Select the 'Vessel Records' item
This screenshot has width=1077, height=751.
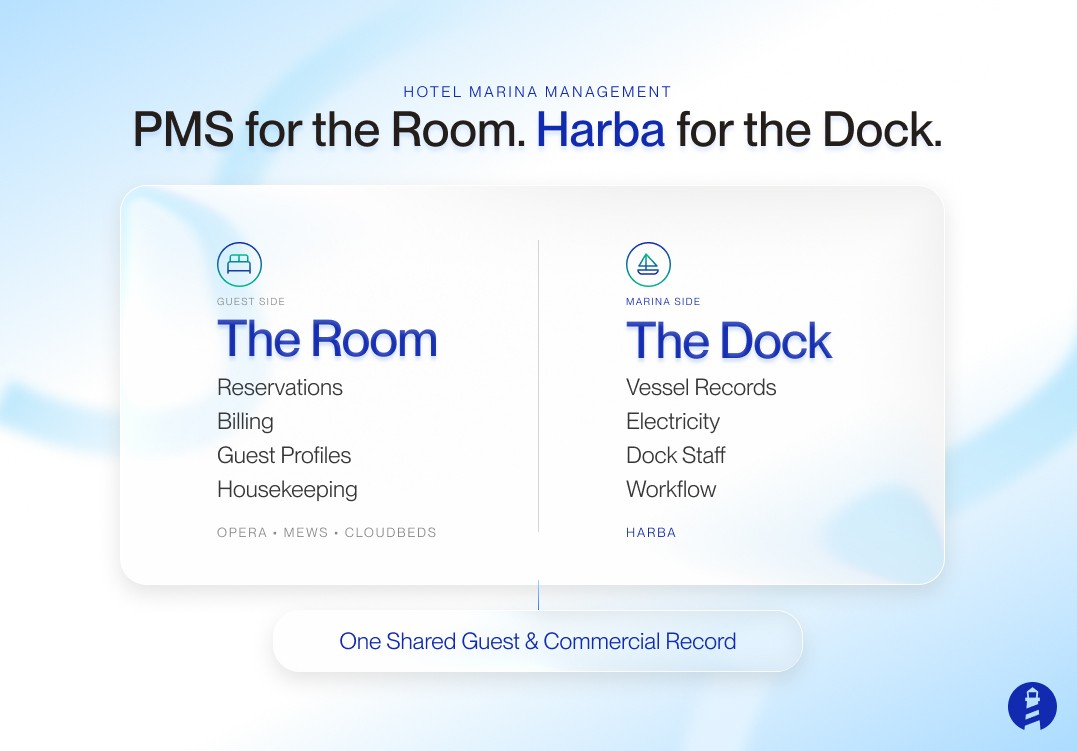coord(701,388)
